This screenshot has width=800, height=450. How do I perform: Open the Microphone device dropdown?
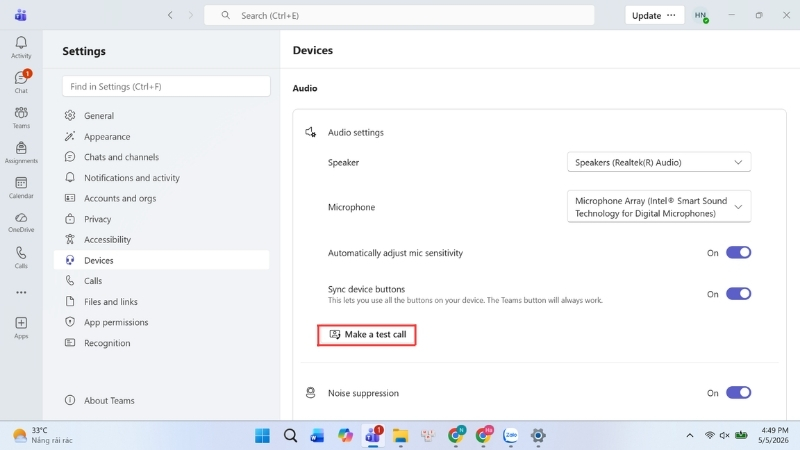(x=659, y=207)
